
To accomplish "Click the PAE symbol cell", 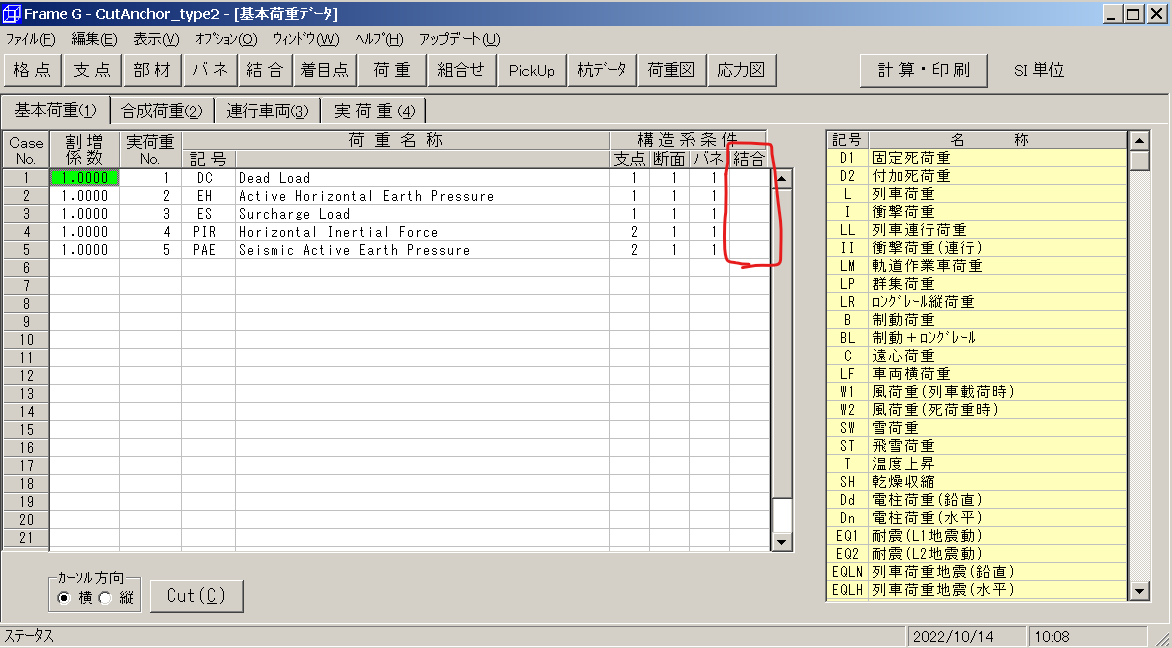I will pyautogui.click(x=209, y=250).
